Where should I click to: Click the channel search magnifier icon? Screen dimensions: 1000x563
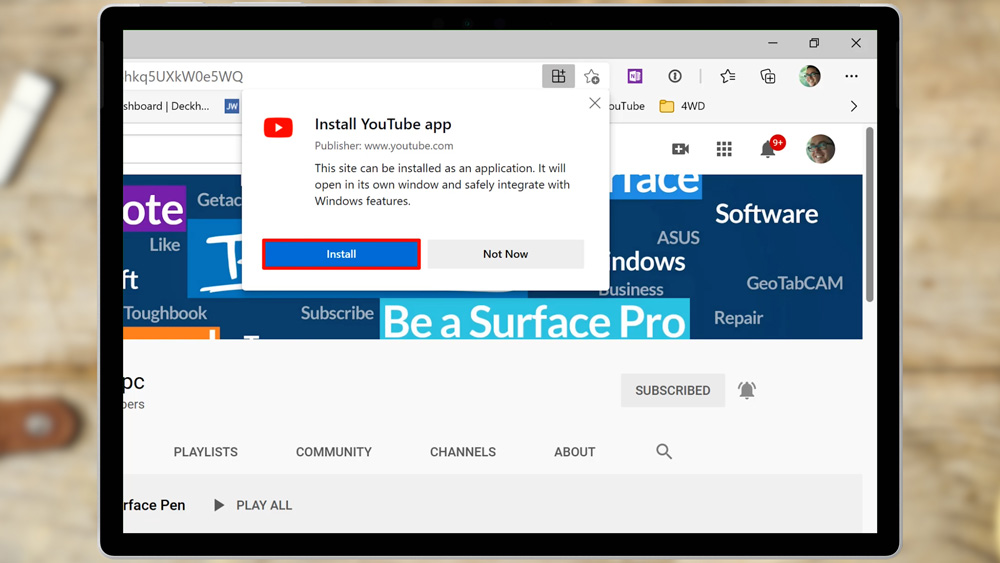click(664, 451)
